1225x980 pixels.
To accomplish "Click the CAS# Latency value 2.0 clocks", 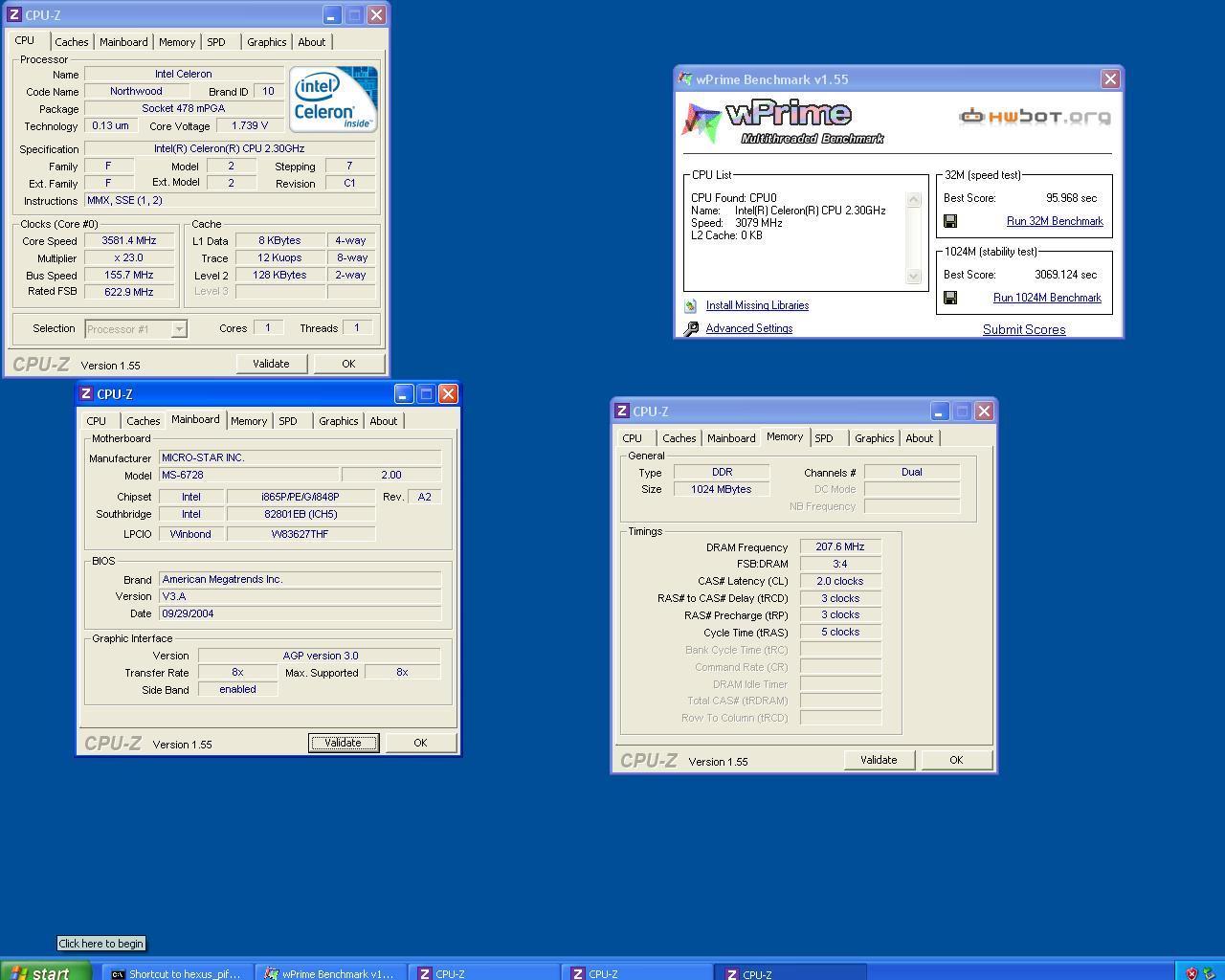I will pyautogui.click(x=840, y=581).
